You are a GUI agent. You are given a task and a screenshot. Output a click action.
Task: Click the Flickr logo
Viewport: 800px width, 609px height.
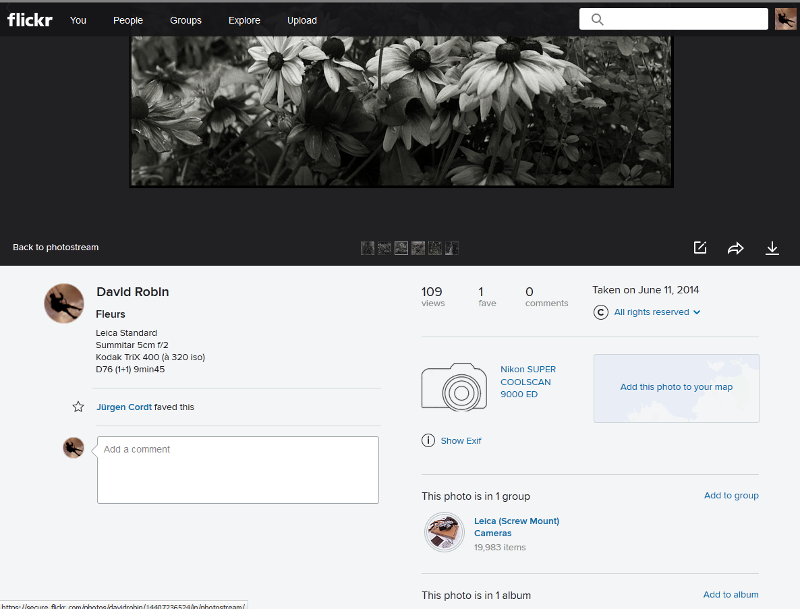pyautogui.click(x=30, y=19)
